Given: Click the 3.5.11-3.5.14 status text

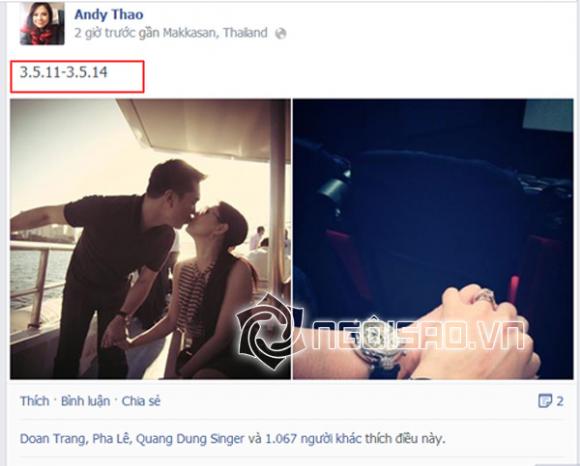Looking at the screenshot, I should [64, 72].
